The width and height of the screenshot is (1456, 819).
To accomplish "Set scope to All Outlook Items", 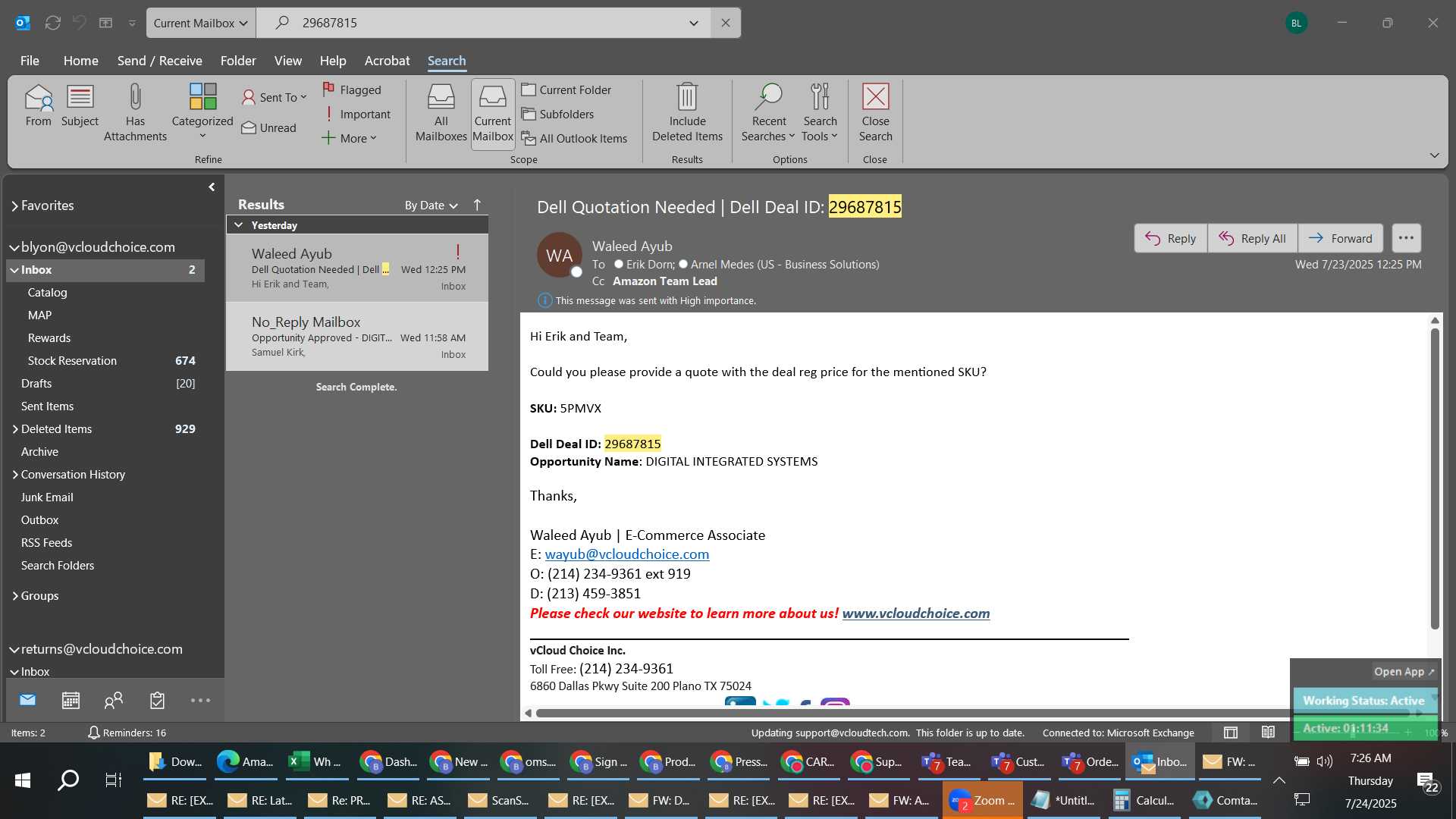I will (x=574, y=138).
